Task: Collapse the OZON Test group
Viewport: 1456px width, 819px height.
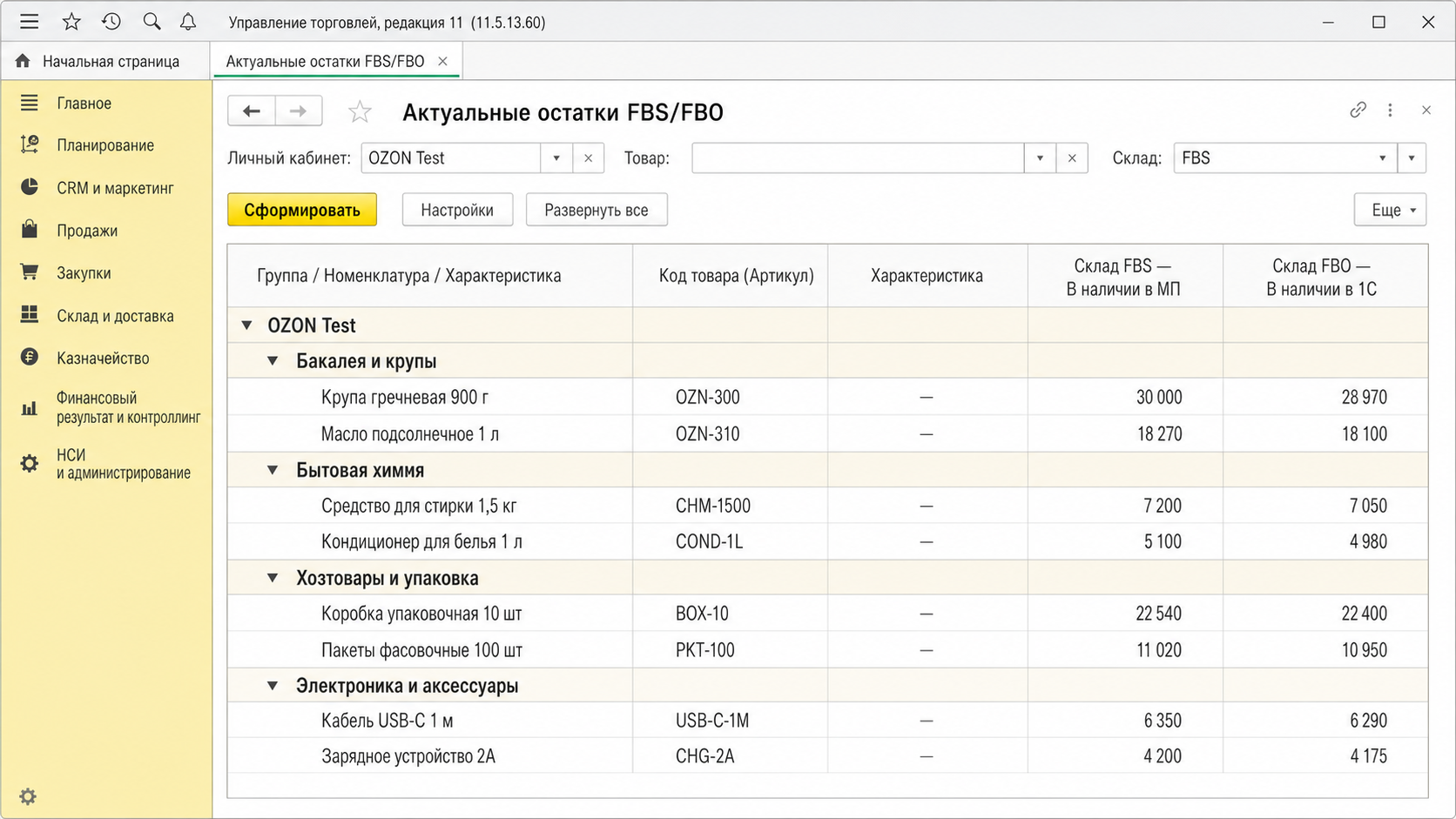Action: click(247, 325)
